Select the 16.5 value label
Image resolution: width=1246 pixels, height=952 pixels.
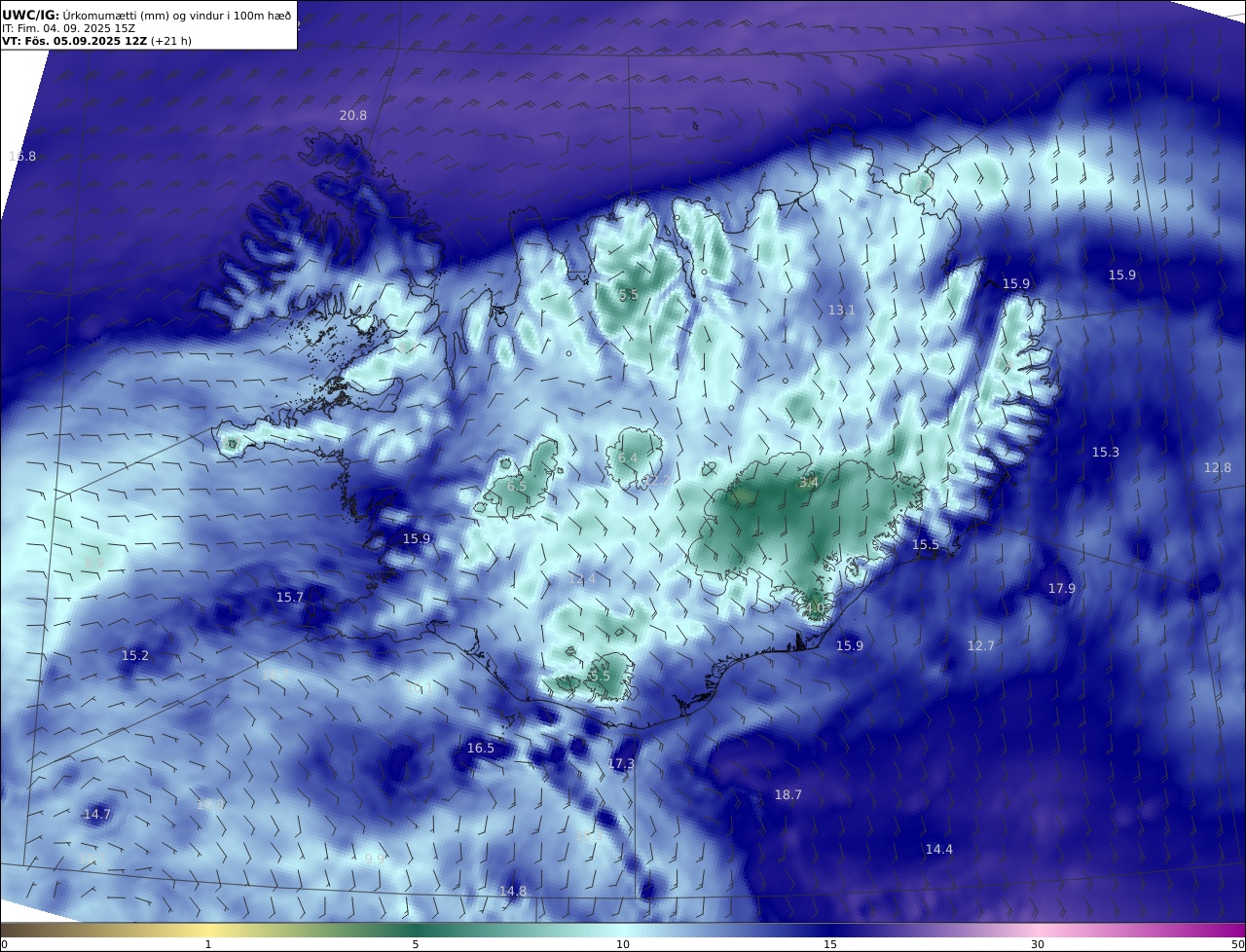tap(481, 748)
